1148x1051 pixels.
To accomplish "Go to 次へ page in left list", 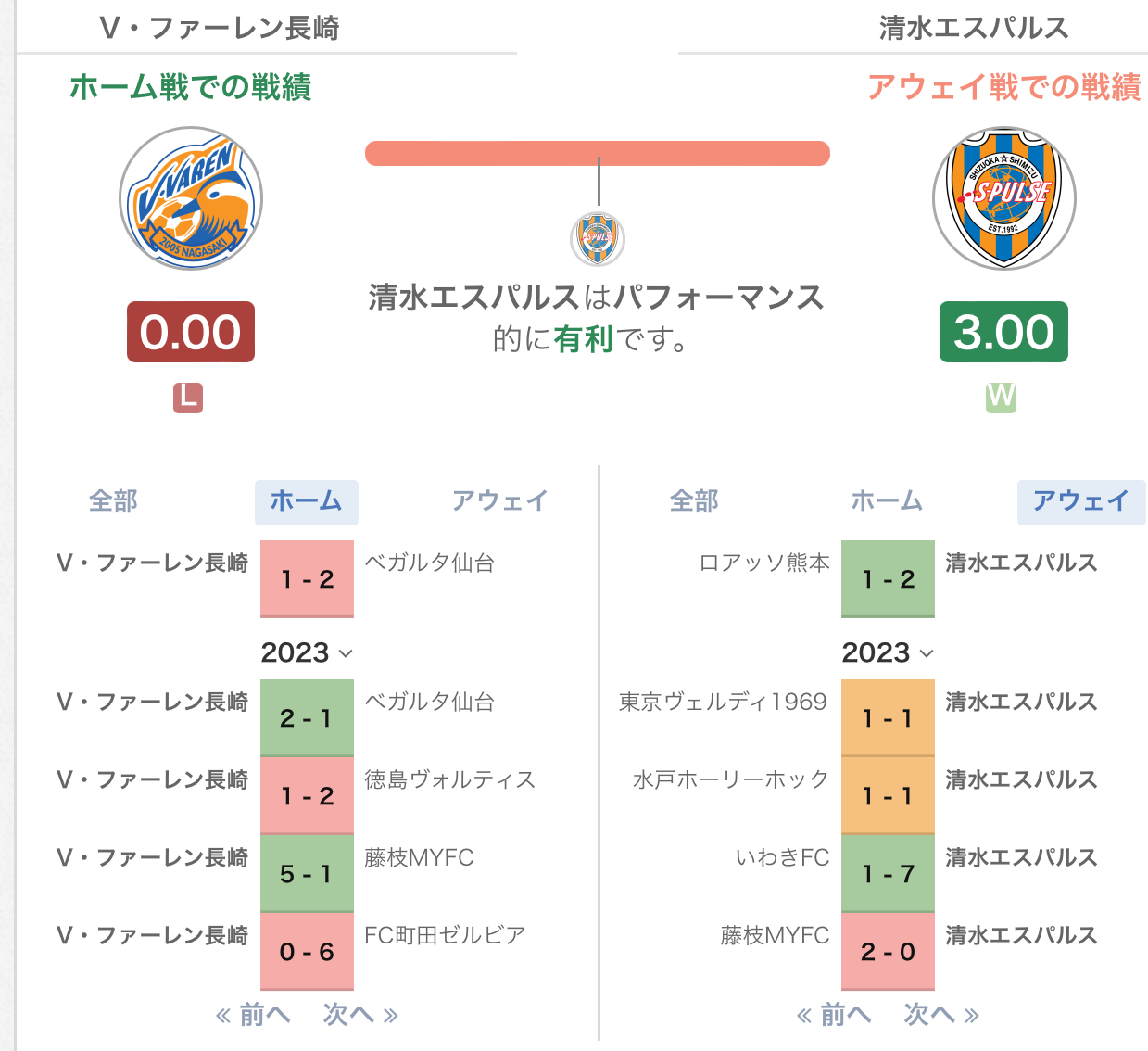I will click(x=360, y=1015).
